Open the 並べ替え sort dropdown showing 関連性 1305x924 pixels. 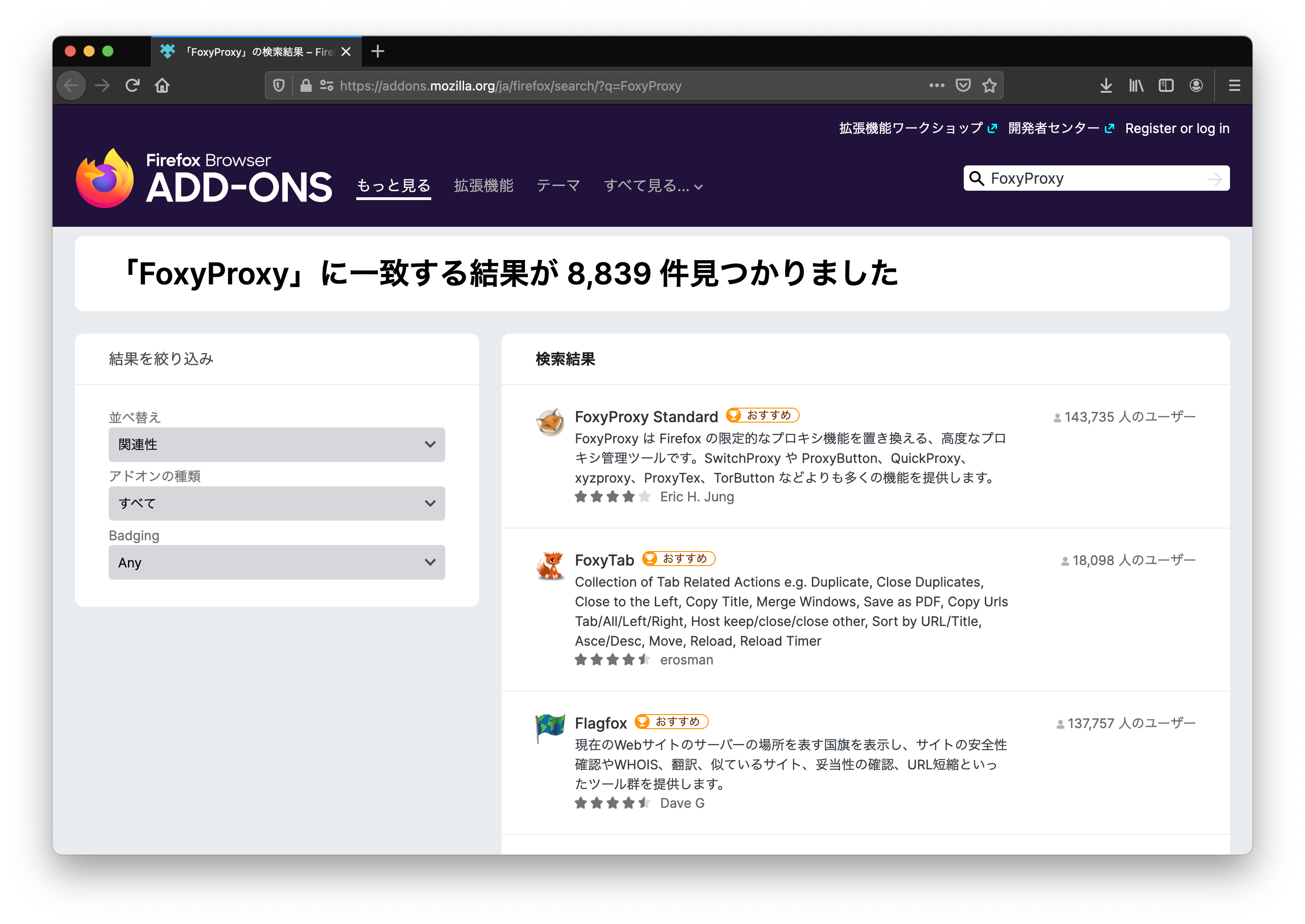pyautogui.click(x=277, y=444)
